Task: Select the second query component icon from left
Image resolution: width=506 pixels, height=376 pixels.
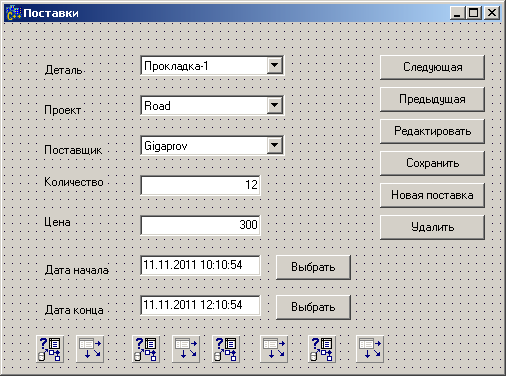Action: tap(146, 349)
